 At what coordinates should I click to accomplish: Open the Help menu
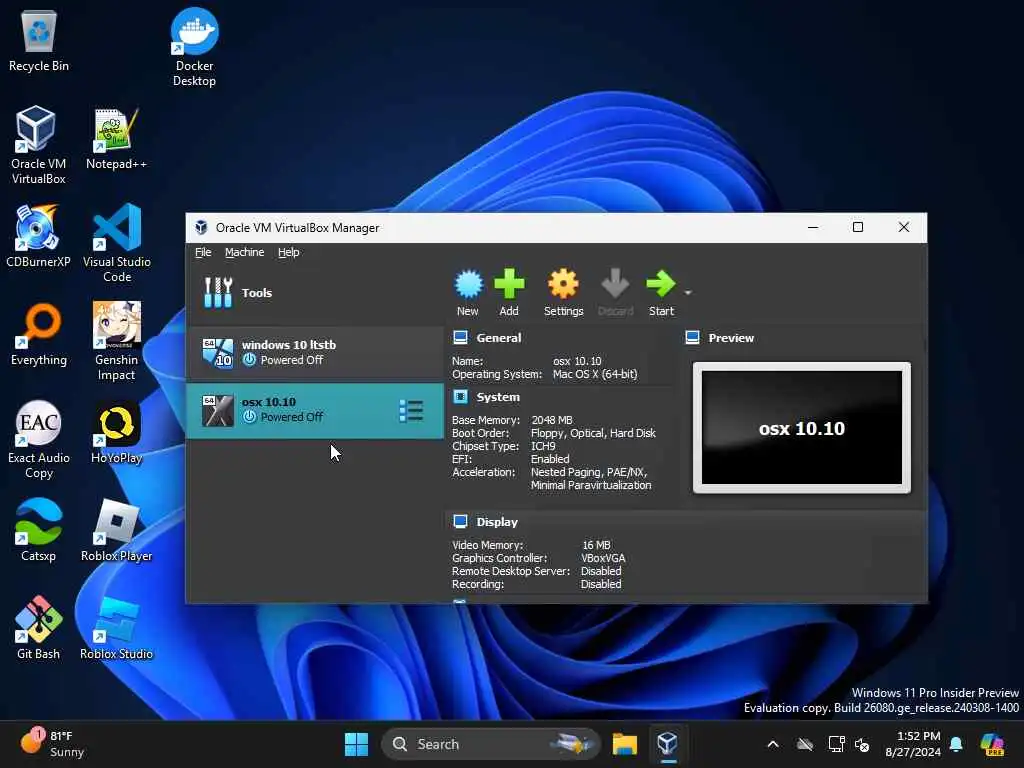[x=289, y=252]
